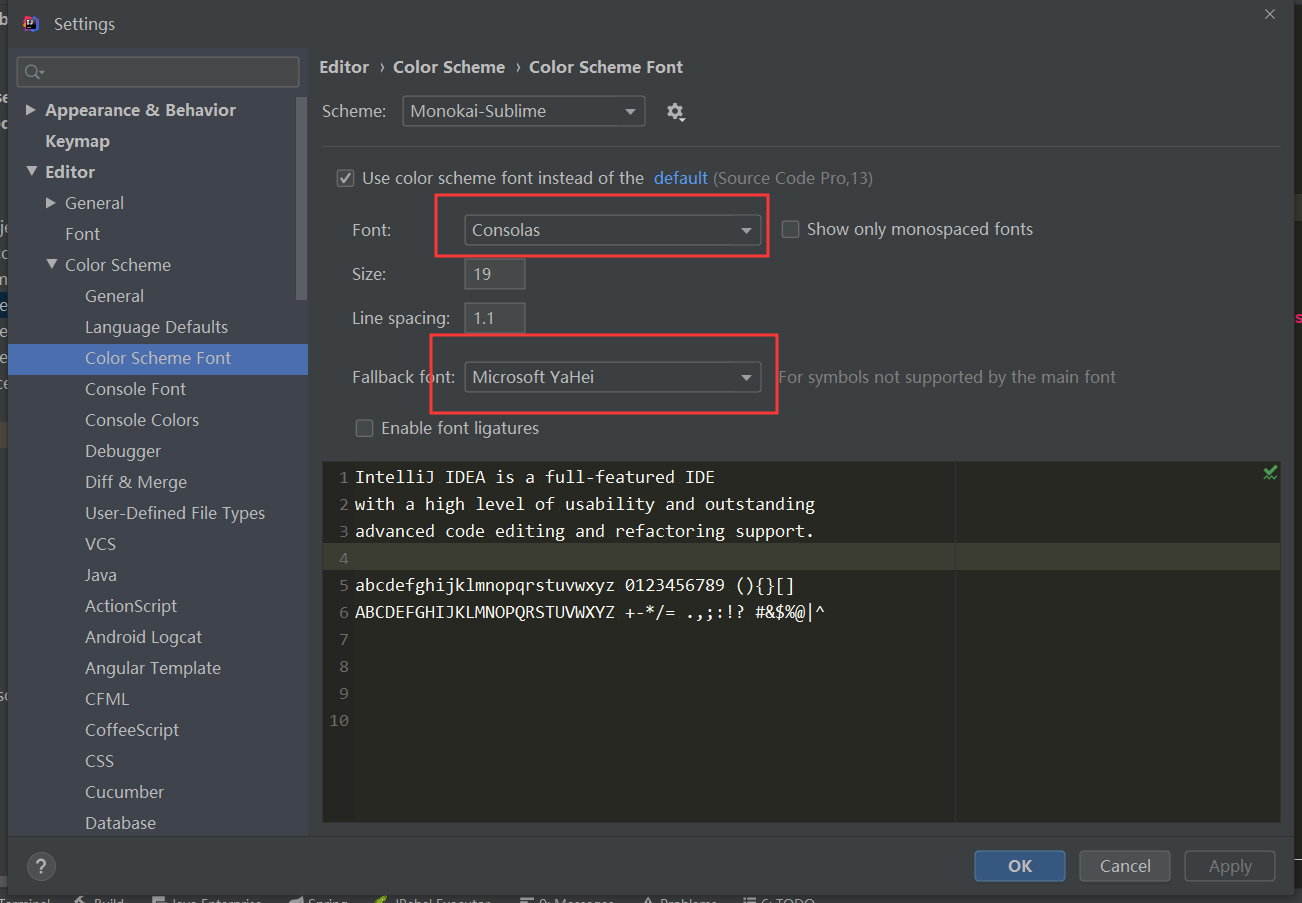Click preview line 'advanced code editing and refactoring support.'
The height and width of the screenshot is (903, 1302).
(585, 531)
